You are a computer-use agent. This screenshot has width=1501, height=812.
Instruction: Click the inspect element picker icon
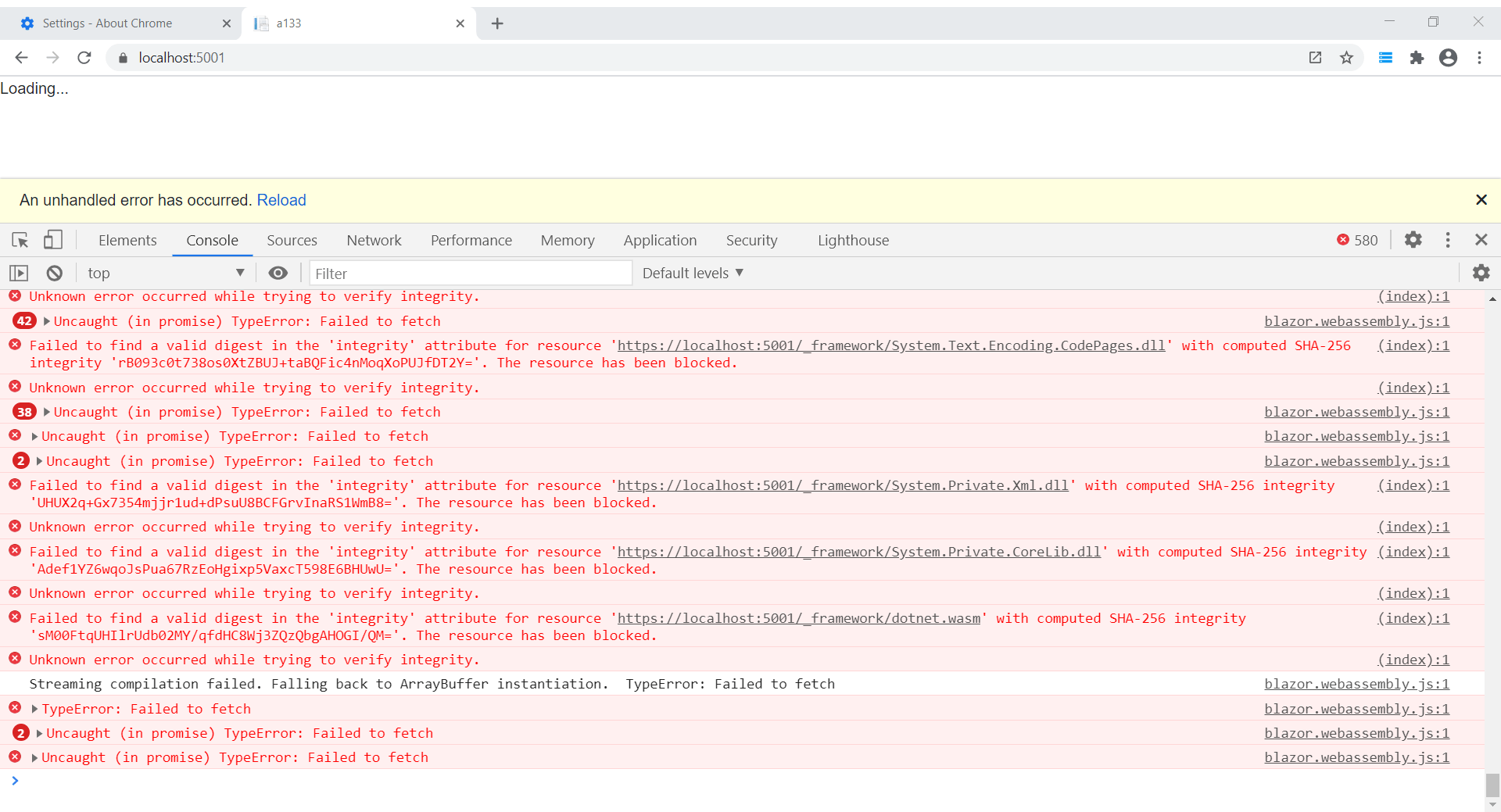point(20,240)
